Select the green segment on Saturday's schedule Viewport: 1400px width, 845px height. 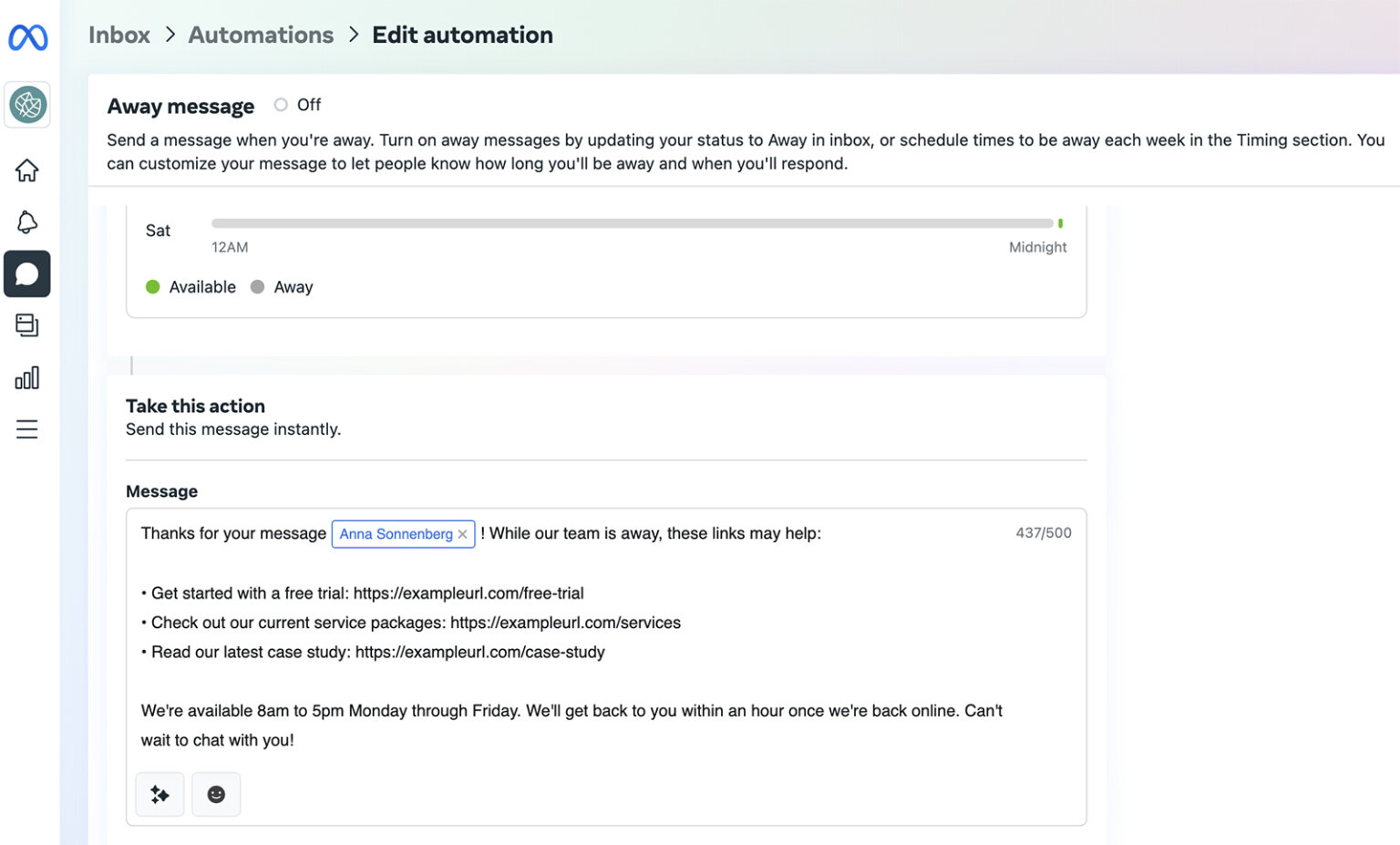[x=1059, y=222]
